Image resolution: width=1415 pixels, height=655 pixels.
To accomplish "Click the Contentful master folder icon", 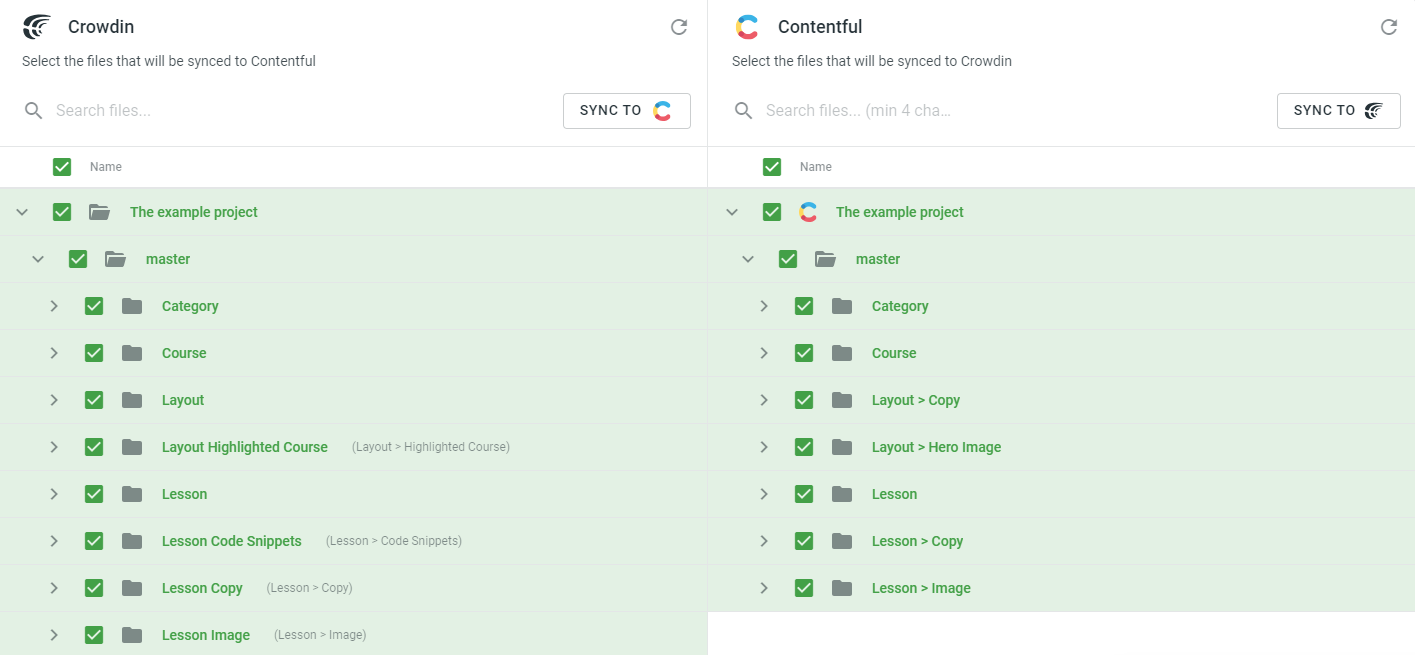I will 825,259.
